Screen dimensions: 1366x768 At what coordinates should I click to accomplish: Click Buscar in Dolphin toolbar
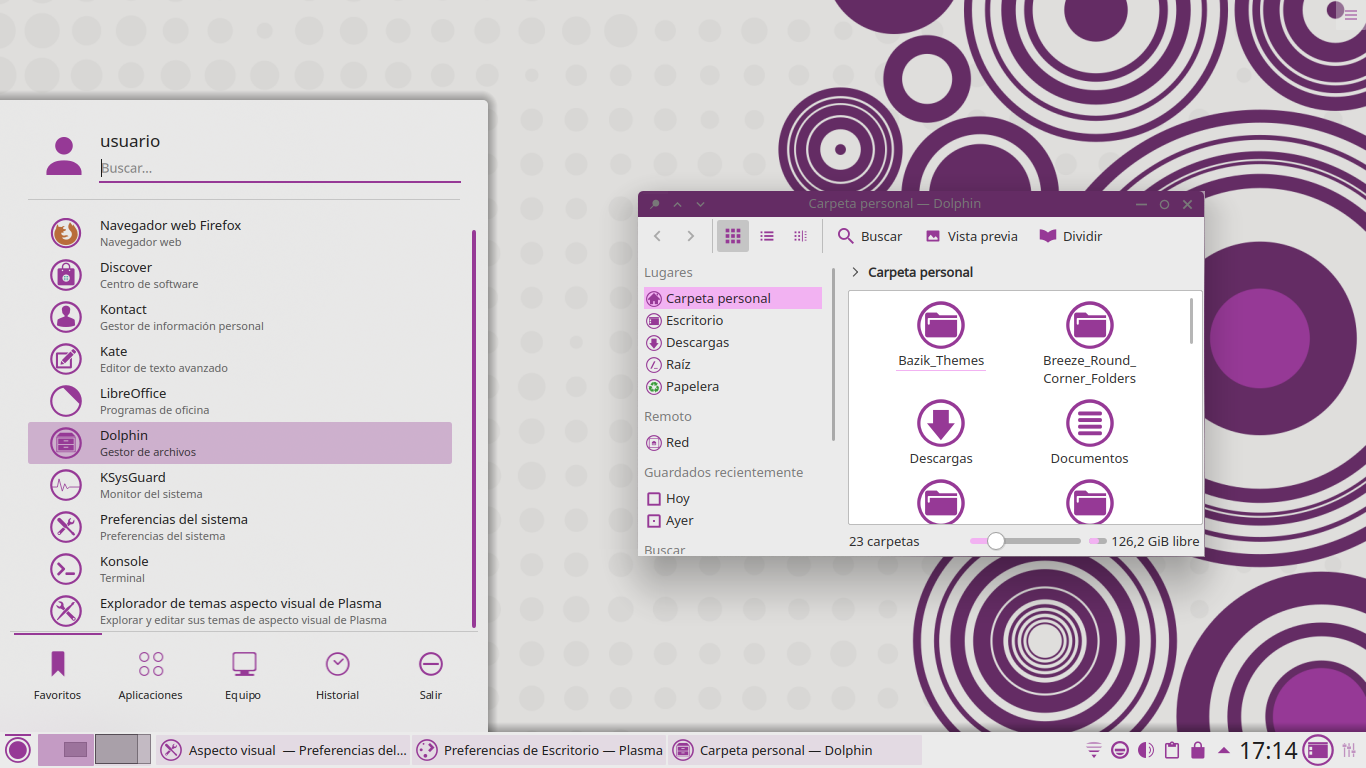pos(870,236)
